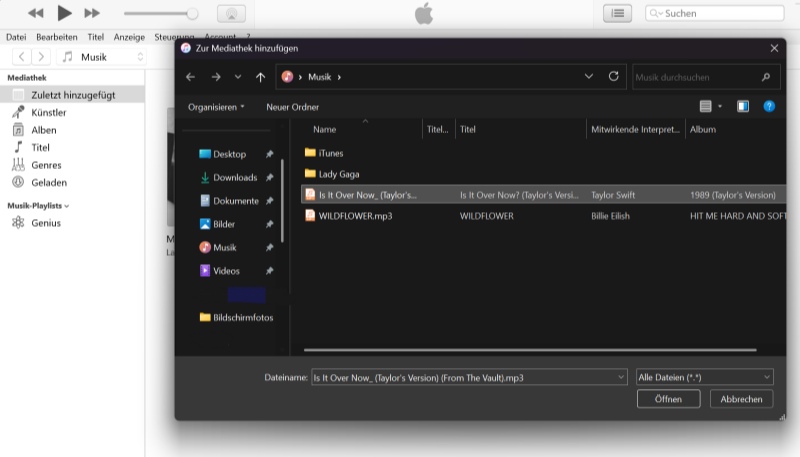Select the Genius playlist icon in sidebar
This screenshot has width=800, height=457.
[18, 223]
